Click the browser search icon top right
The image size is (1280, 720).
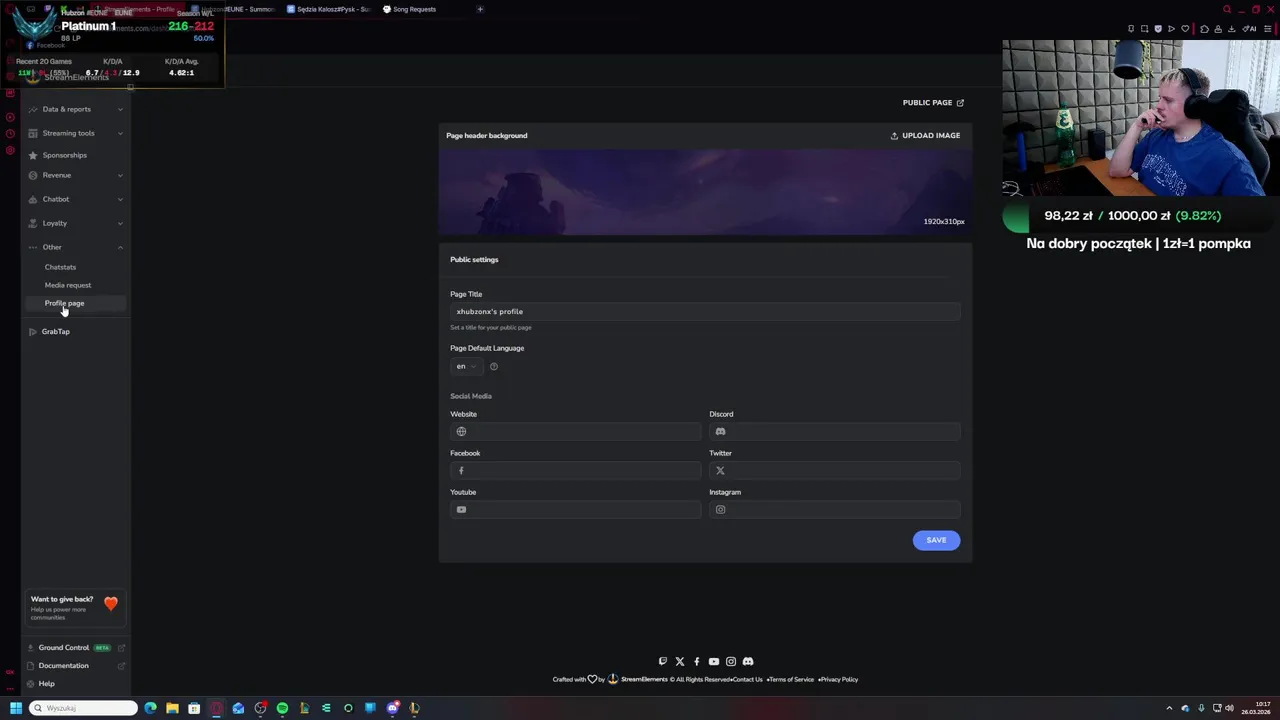(1227, 9)
